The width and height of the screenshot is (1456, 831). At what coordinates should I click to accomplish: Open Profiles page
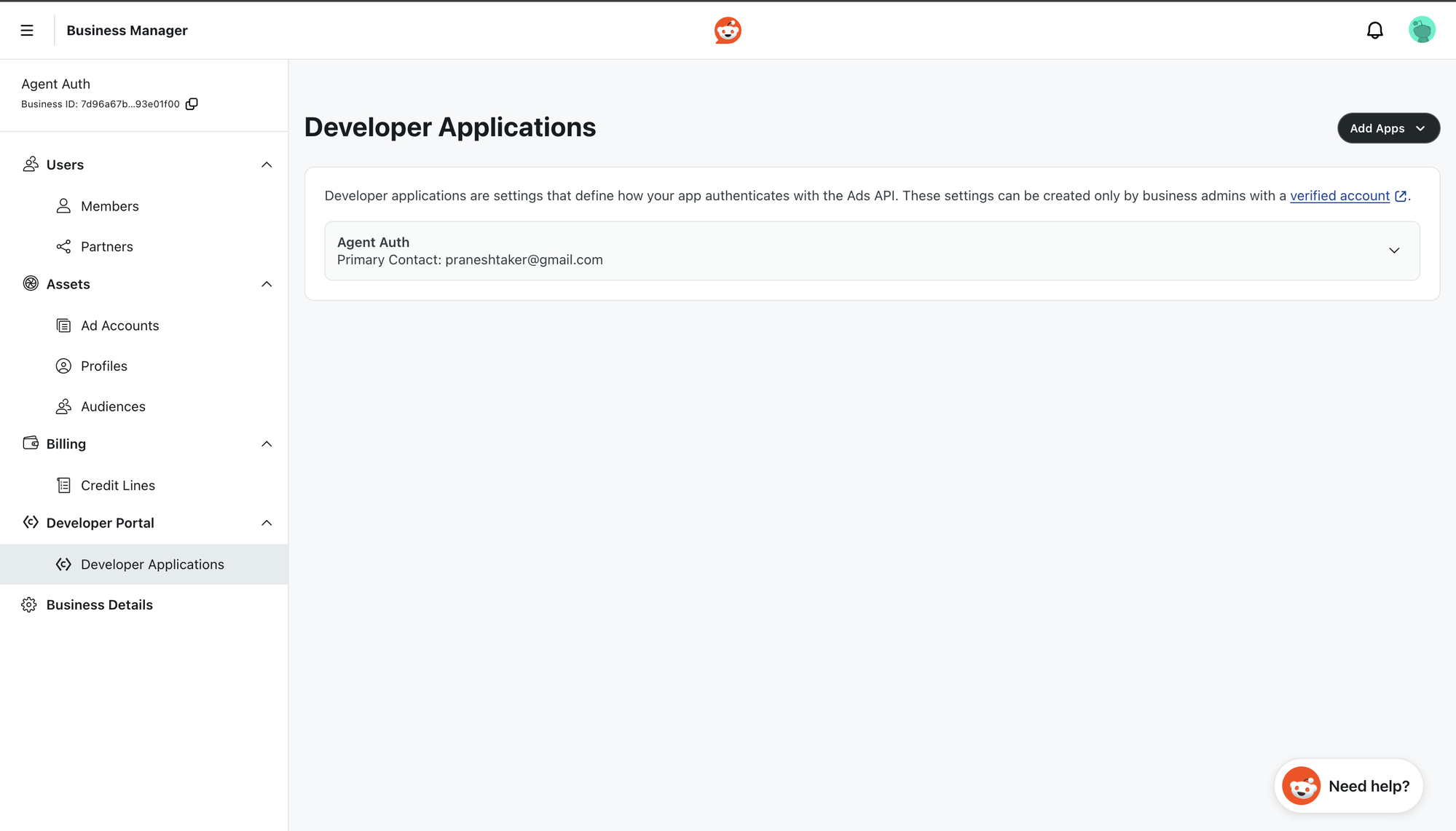[144, 366]
